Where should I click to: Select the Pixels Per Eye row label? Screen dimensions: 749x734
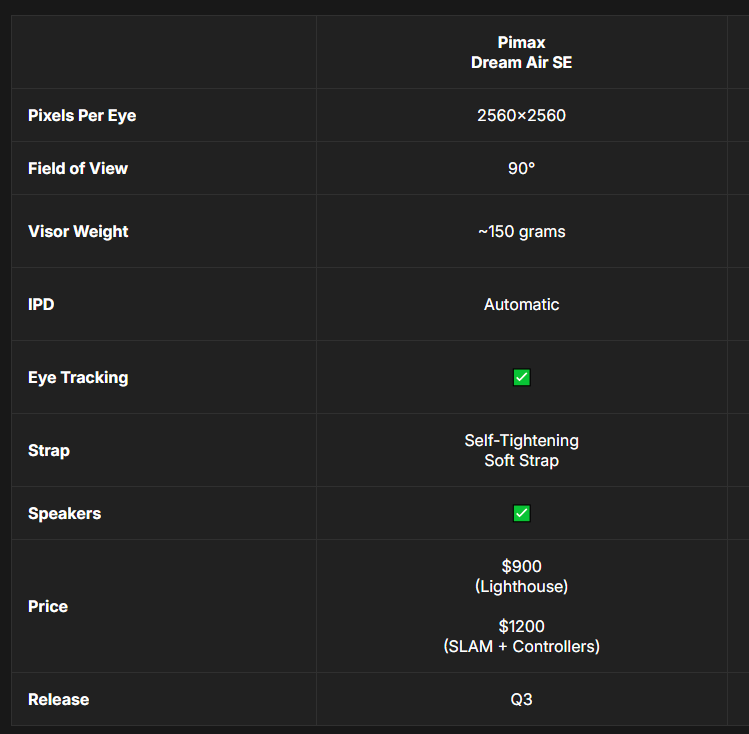[82, 116]
